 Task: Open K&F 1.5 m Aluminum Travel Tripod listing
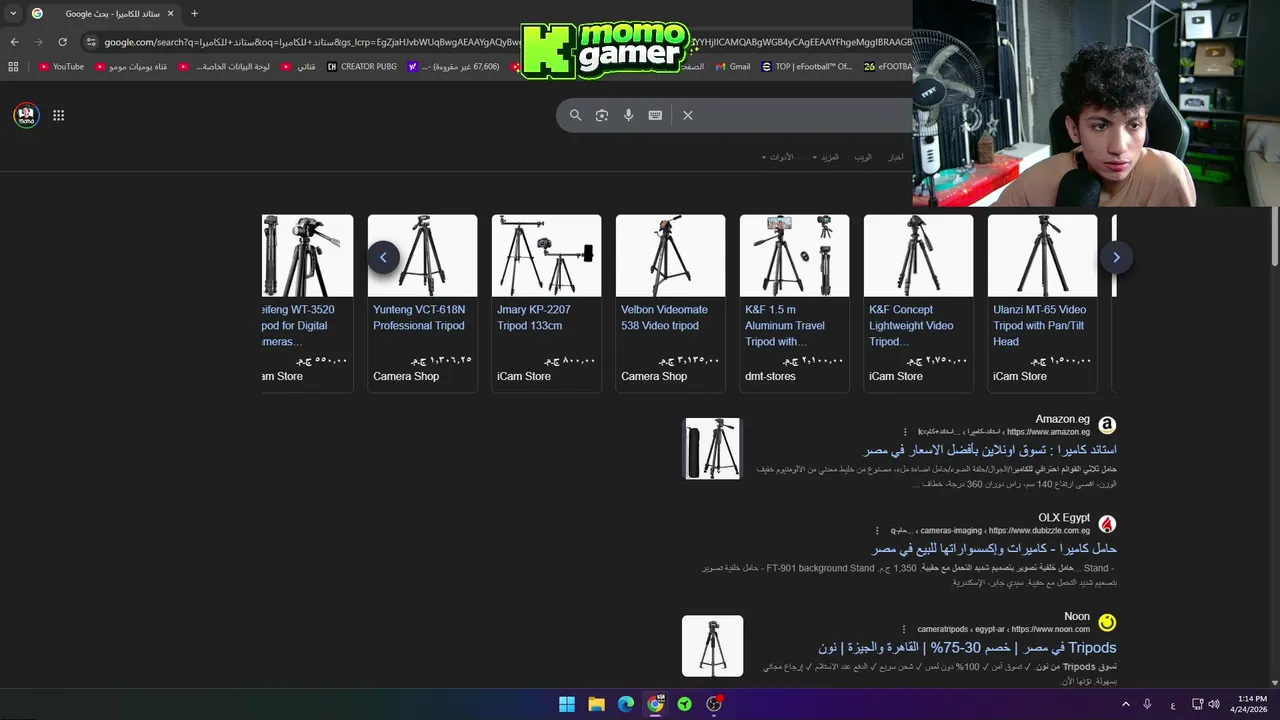pyautogui.click(x=785, y=326)
